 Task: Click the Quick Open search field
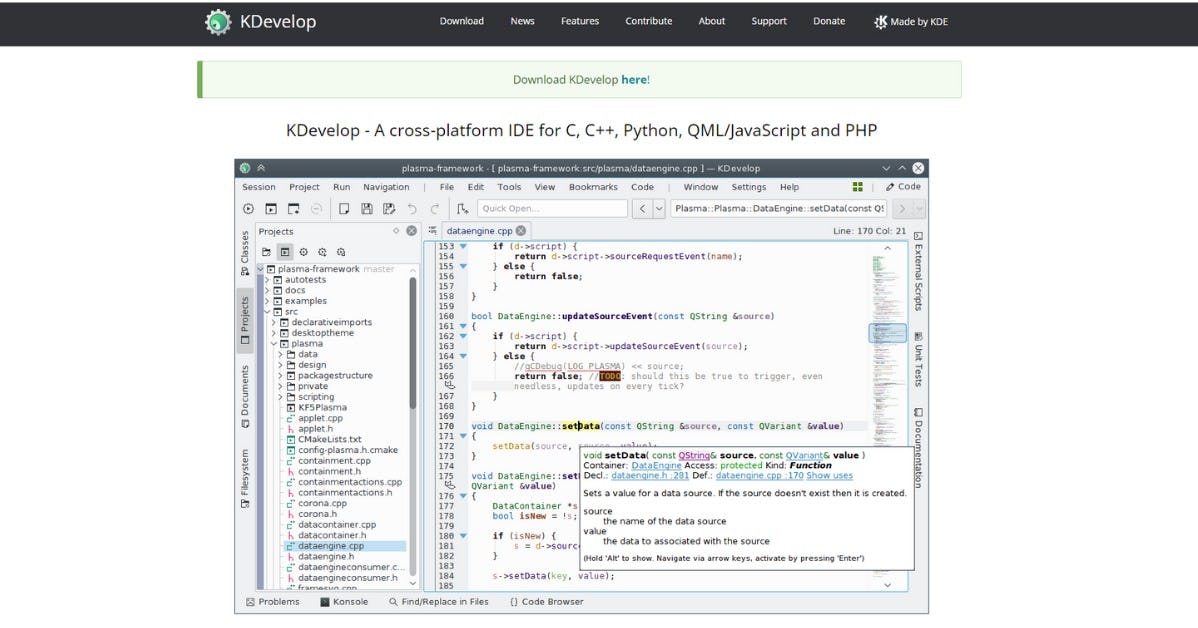[551, 209]
